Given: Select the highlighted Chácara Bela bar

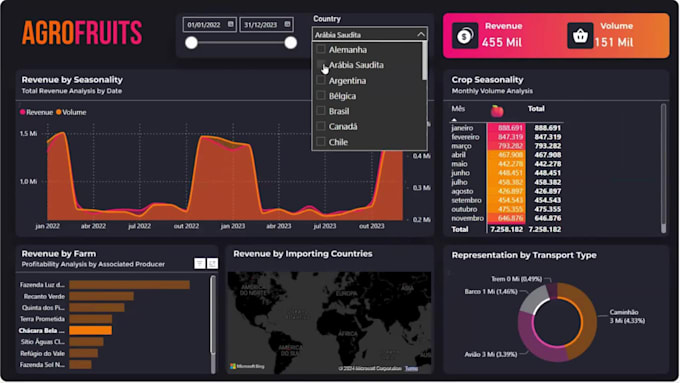Looking at the screenshot, I should click(91, 331).
